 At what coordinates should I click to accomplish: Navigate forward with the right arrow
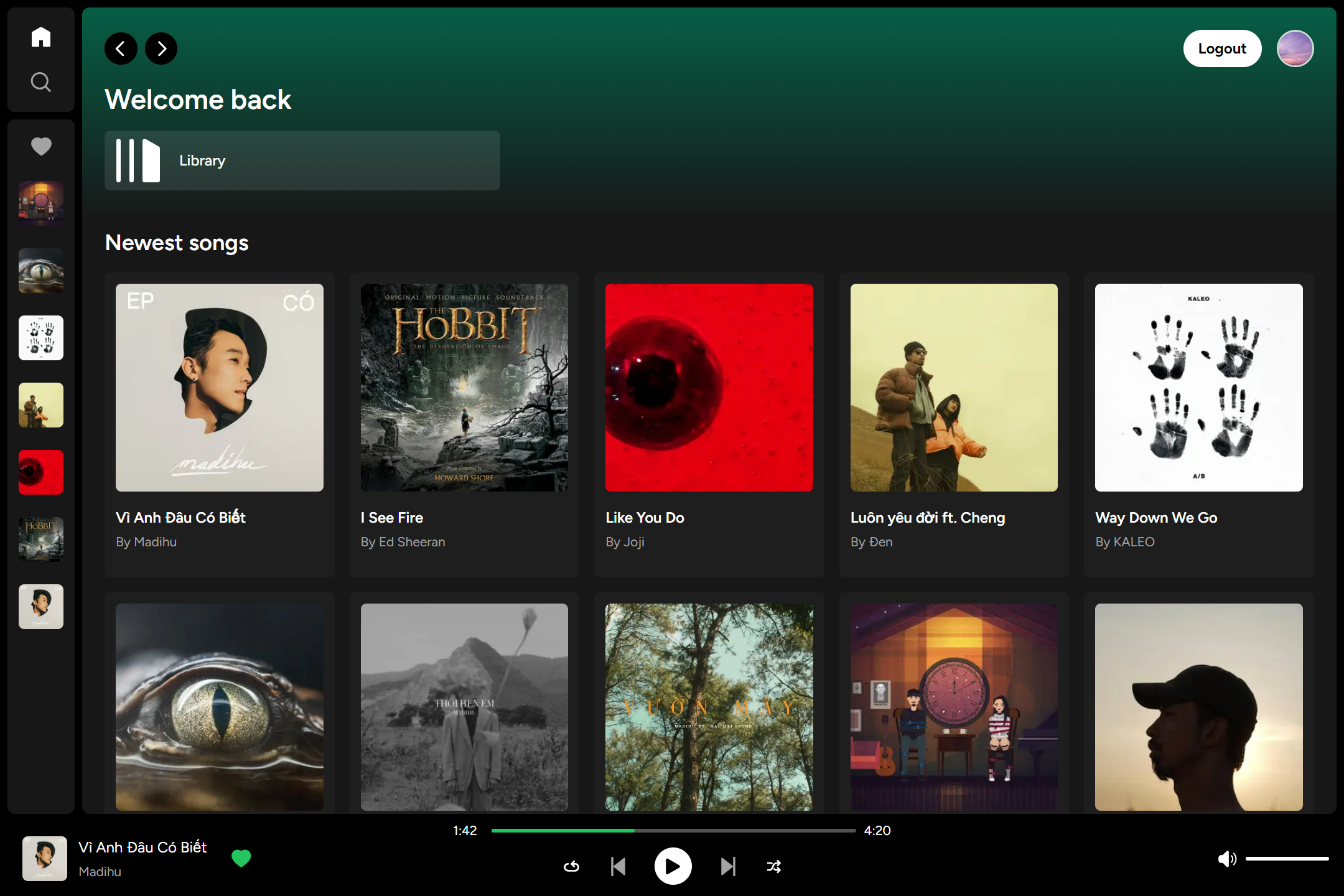161,48
